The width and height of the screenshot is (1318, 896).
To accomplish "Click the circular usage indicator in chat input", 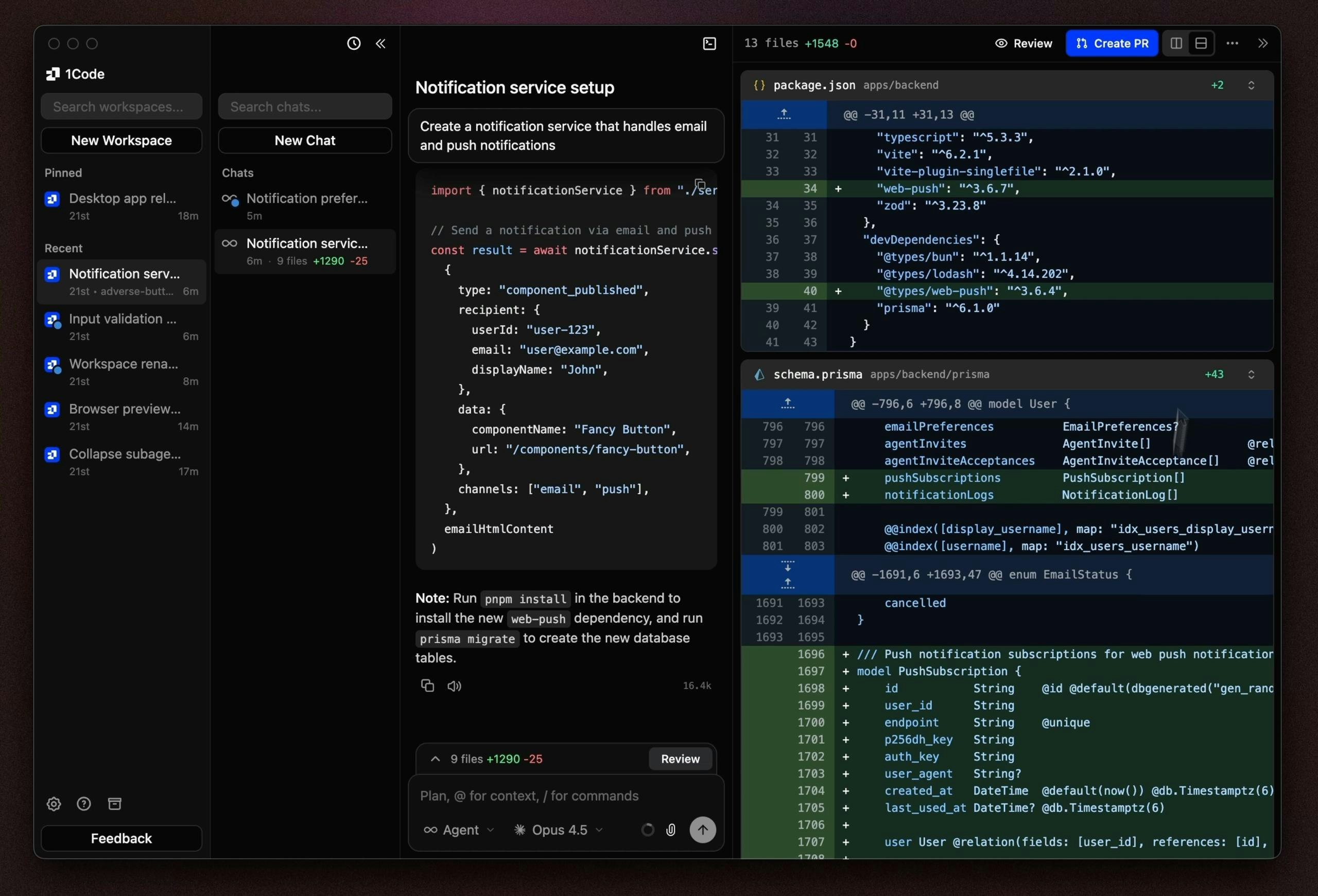I will (647, 830).
